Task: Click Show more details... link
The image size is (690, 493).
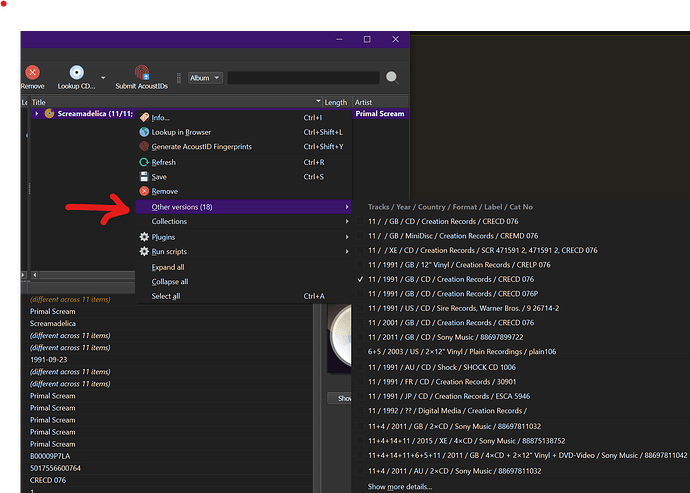Action: (400, 486)
